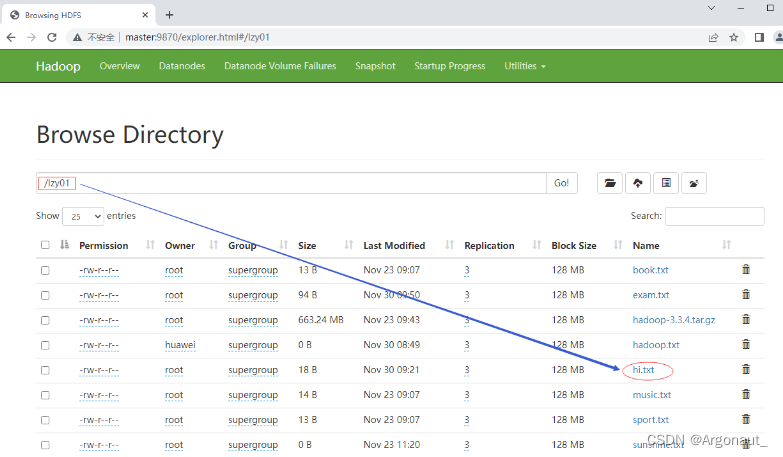Open the Datanodes nav item
The image size is (783, 457).
coord(182,66)
